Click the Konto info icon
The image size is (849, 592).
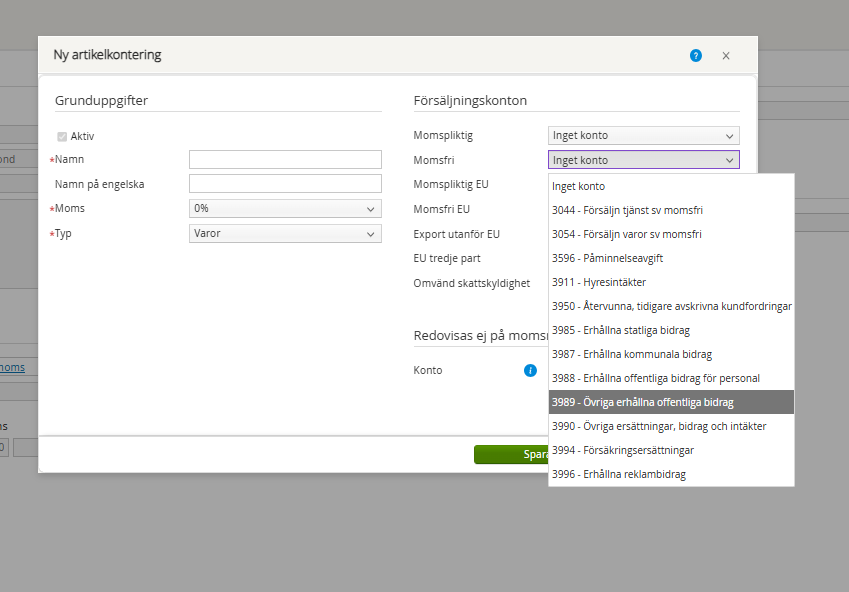click(x=531, y=370)
